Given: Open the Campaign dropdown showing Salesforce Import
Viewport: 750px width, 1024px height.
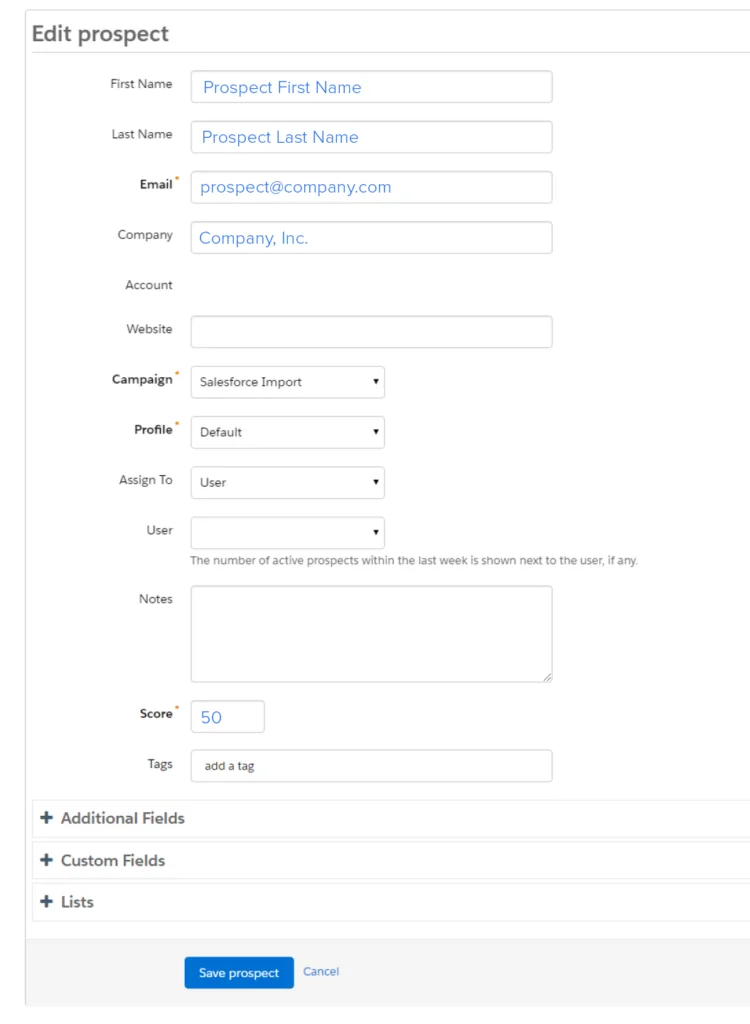Looking at the screenshot, I should [x=287, y=382].
